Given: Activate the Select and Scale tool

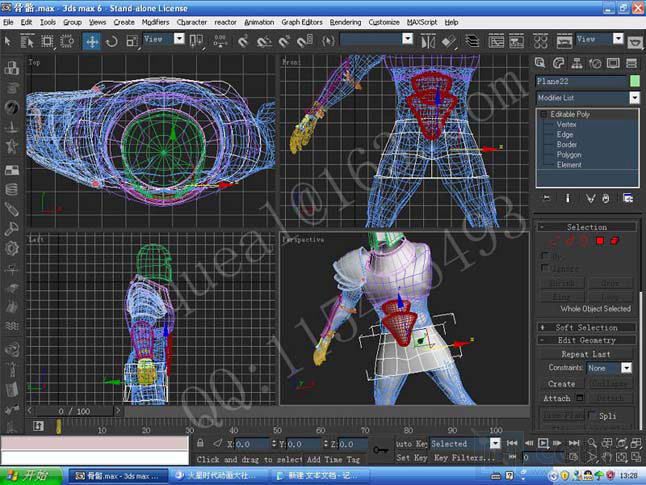Looking at the screenshot, I should click(132, 41).
